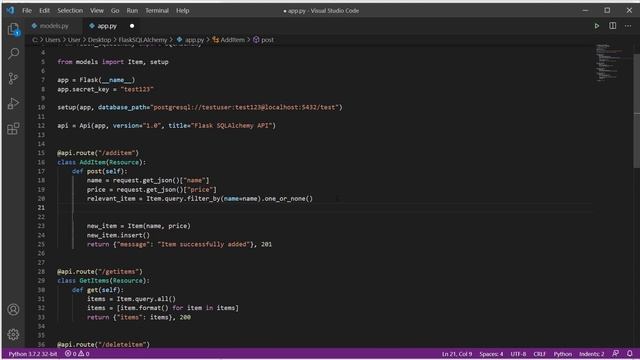
Task: Click line number 15 in gutter
Action: tap(41, 153)
